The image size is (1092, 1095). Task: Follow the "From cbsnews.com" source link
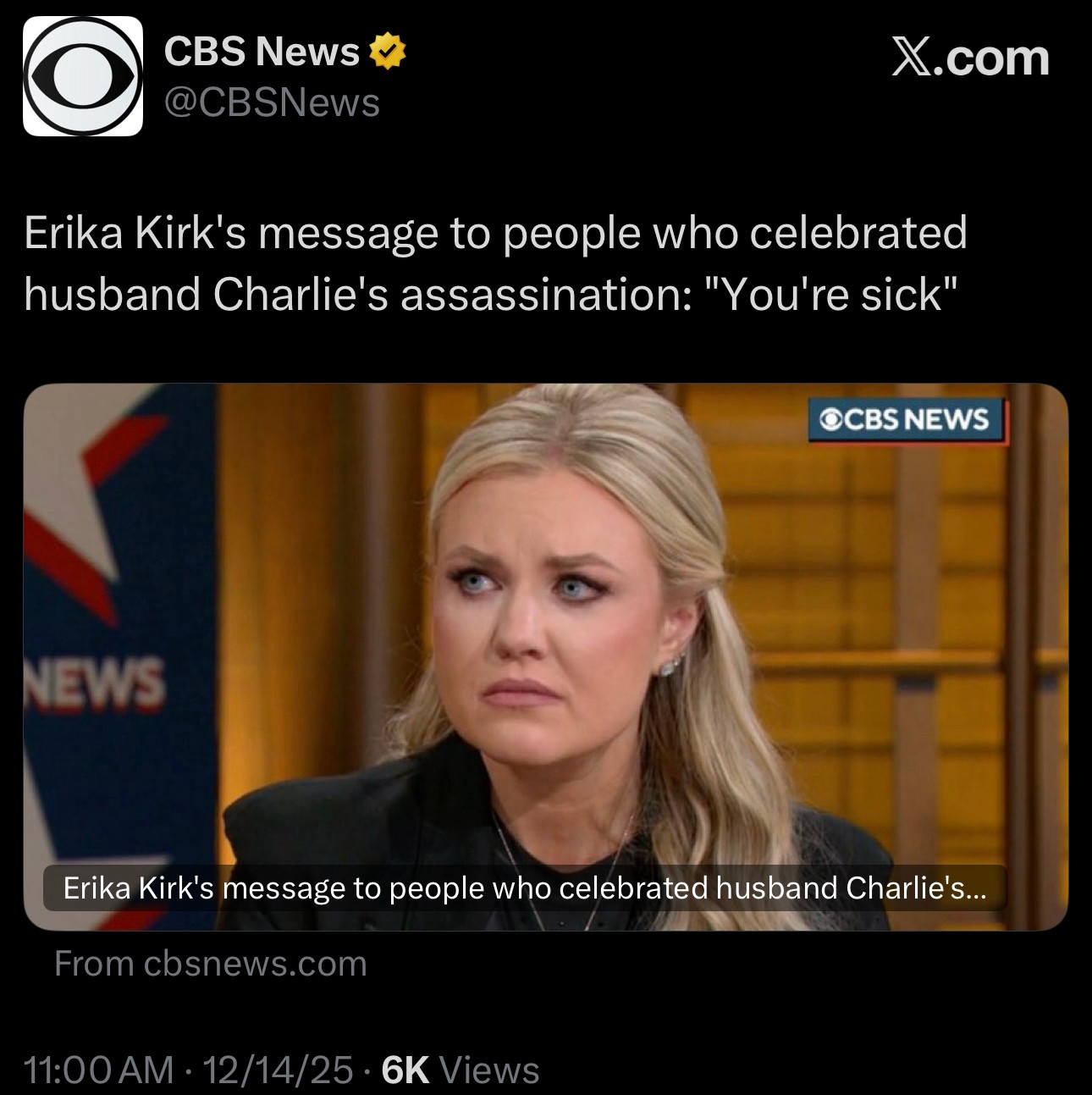point(210,964)
